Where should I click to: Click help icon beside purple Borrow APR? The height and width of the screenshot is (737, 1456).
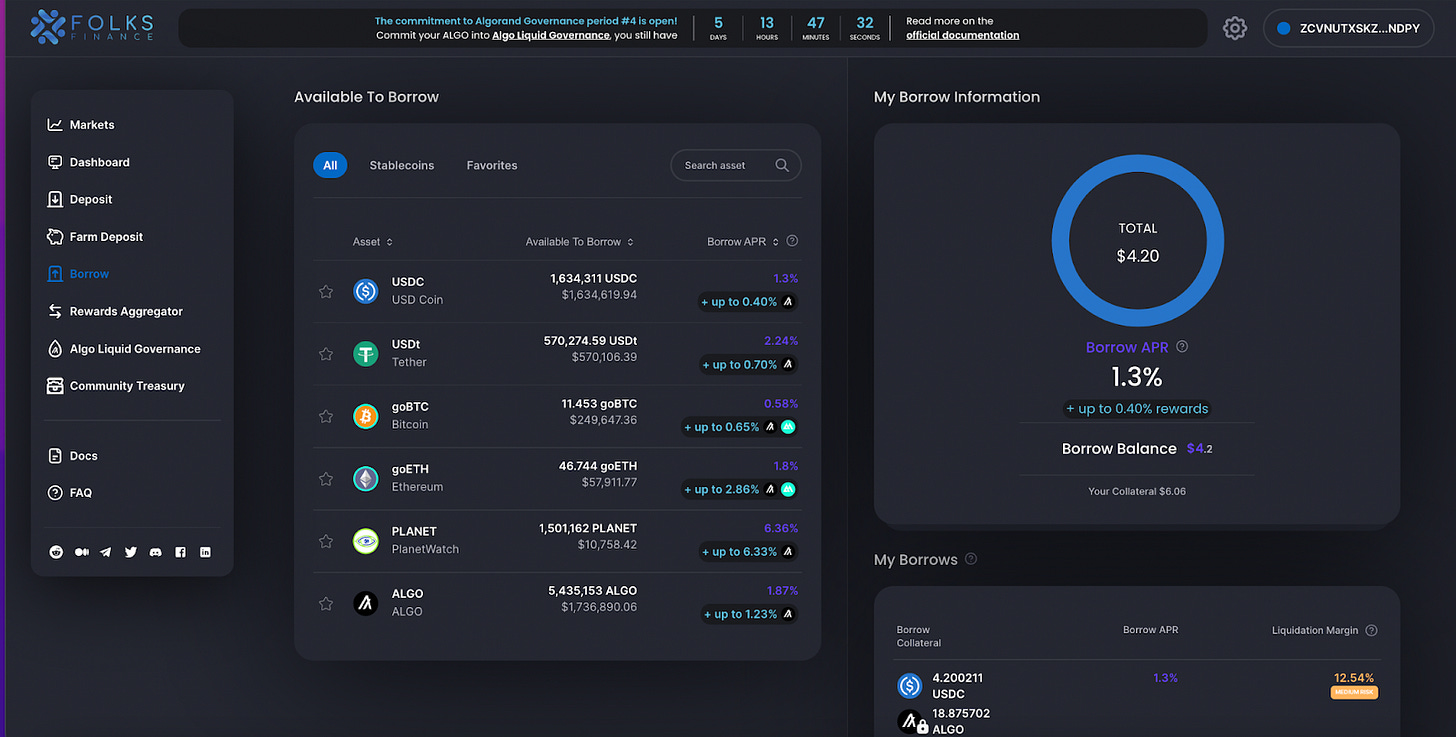1182,347
